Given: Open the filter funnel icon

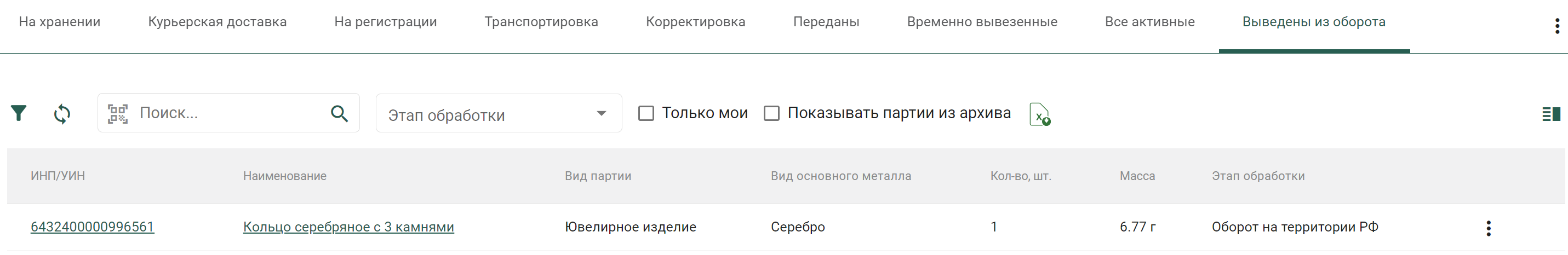Looking at the screenshot, I should 19,113.
